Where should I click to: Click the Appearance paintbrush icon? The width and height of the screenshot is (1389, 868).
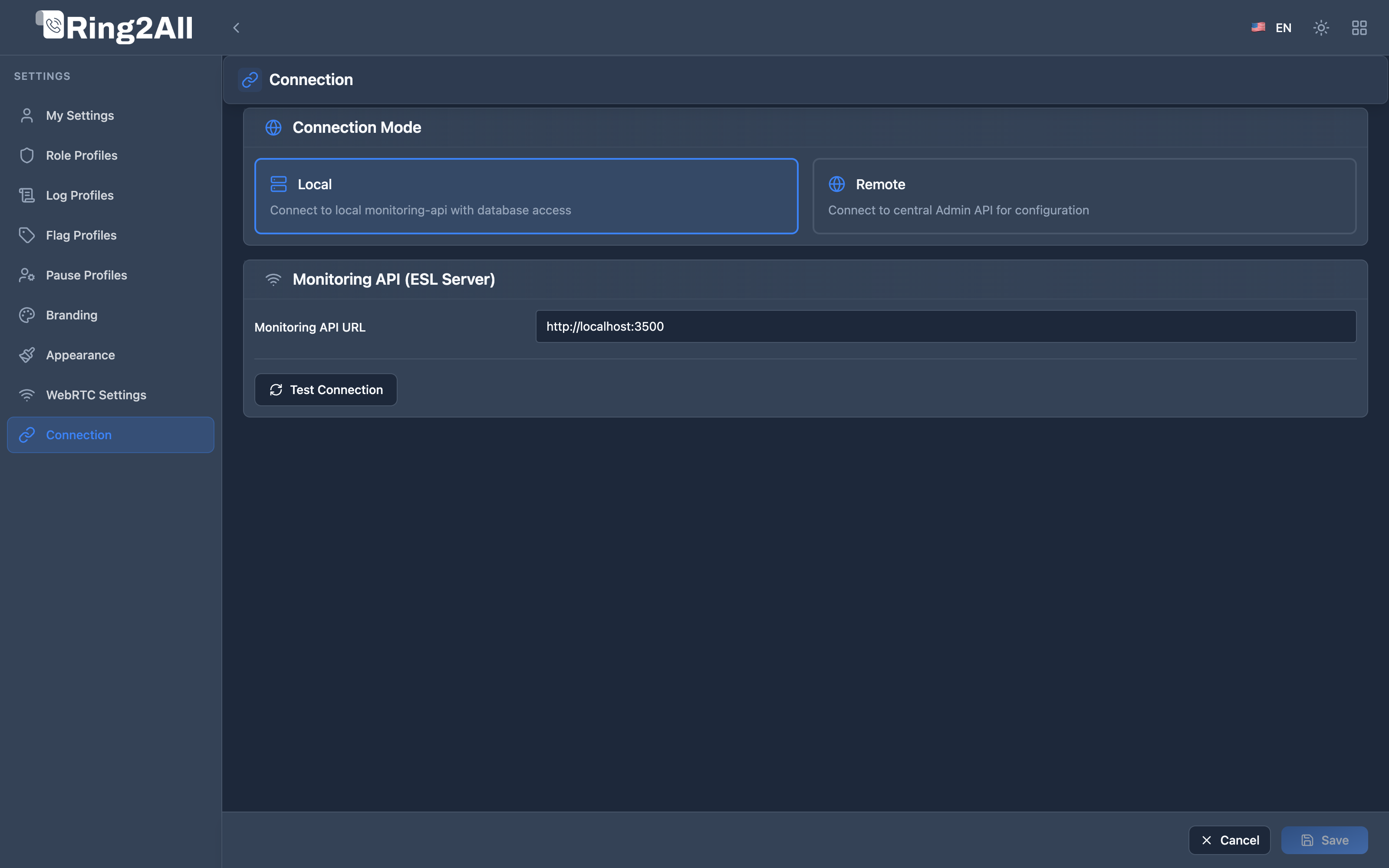coord(27,355)
